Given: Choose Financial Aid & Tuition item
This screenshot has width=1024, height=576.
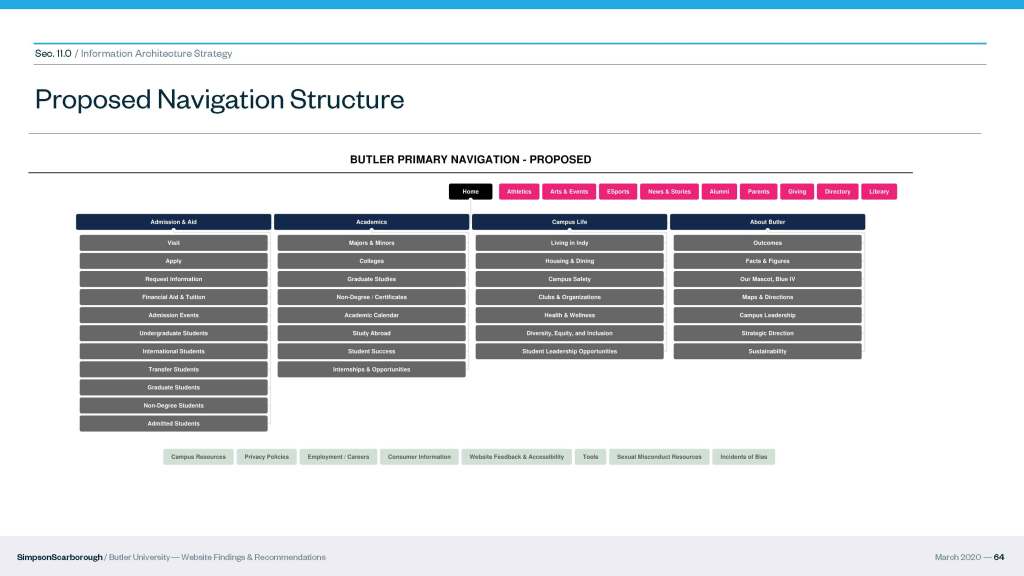Looking at the screenshot, I should coord(173,297).
